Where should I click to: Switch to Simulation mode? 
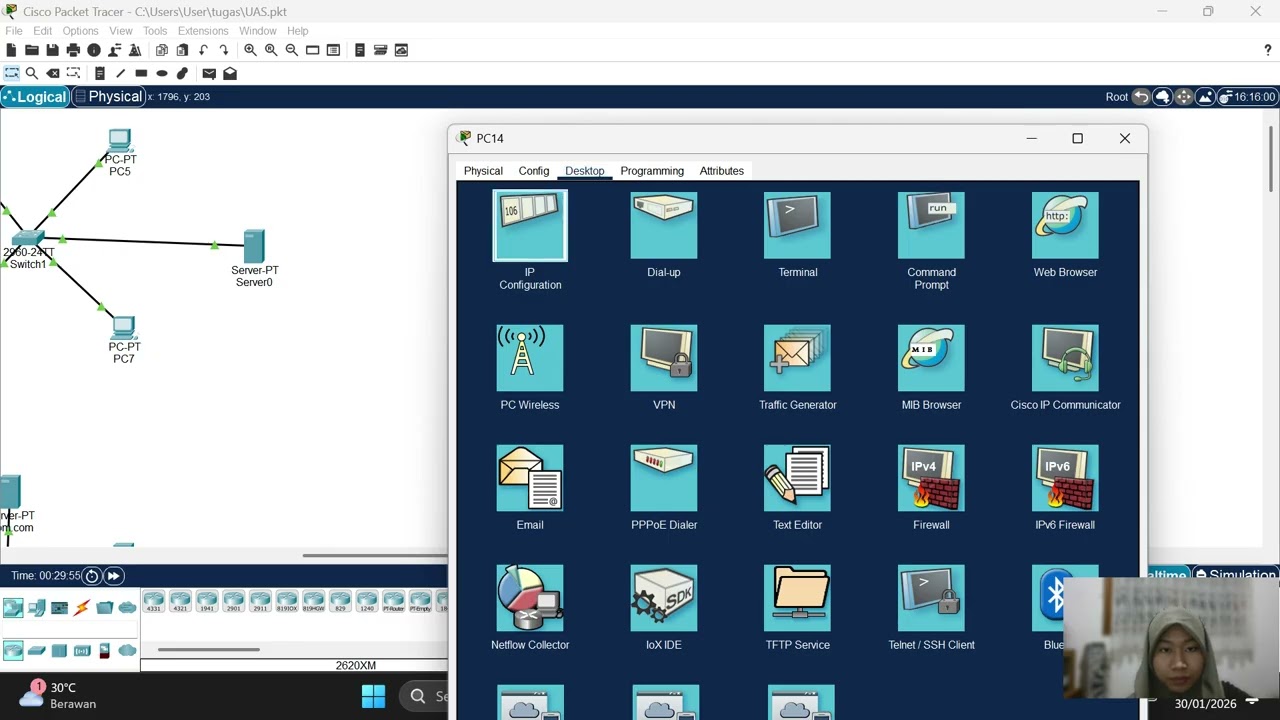1235,574
